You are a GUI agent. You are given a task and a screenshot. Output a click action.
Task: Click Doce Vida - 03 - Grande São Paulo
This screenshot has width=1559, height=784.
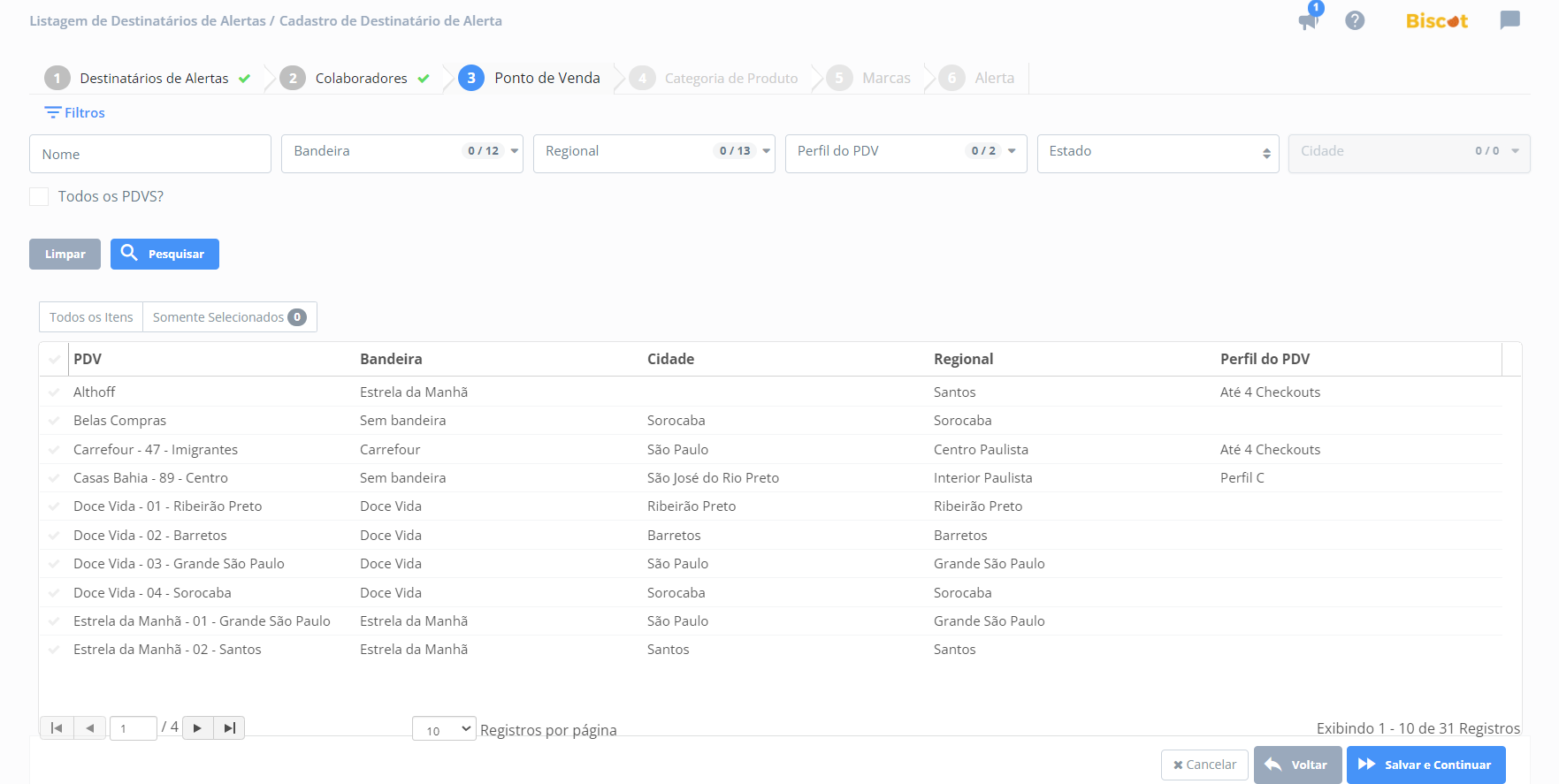click(179, 563)
